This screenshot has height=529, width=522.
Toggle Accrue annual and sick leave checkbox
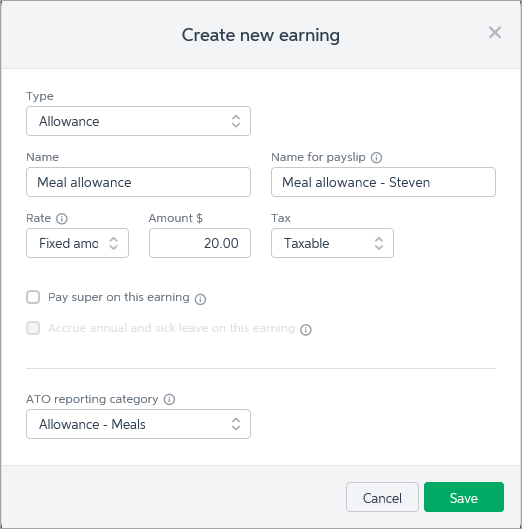pyautogui.click(x=33, y=328)
